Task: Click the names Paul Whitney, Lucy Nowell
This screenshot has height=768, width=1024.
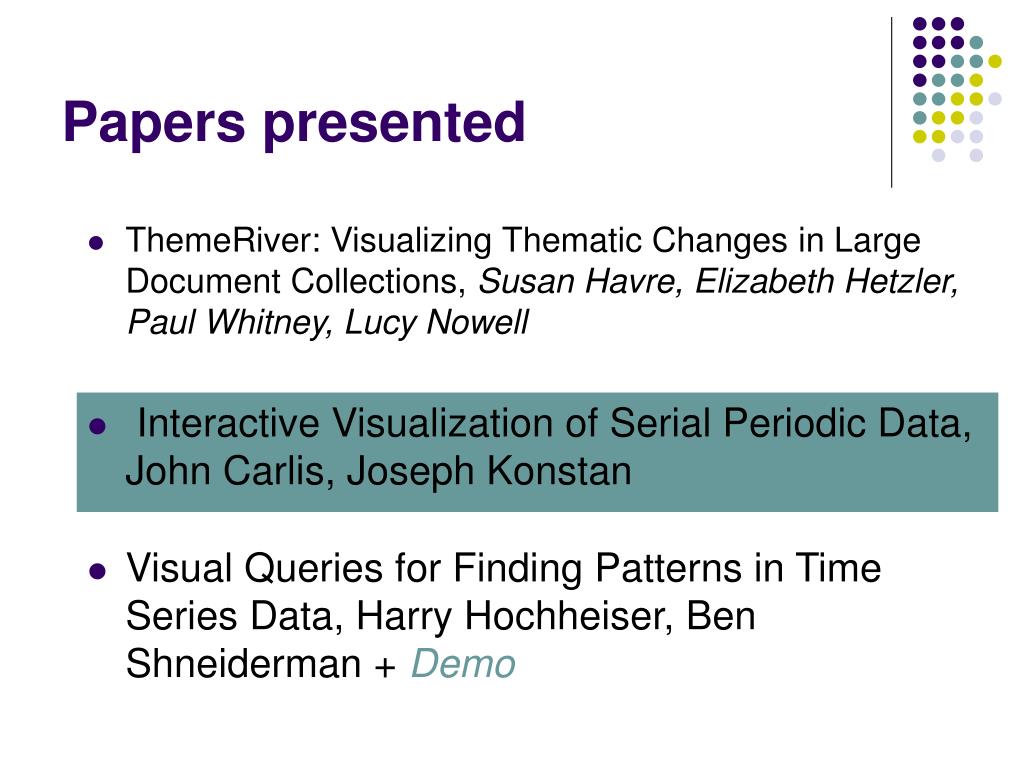Action: click(328, 323)
